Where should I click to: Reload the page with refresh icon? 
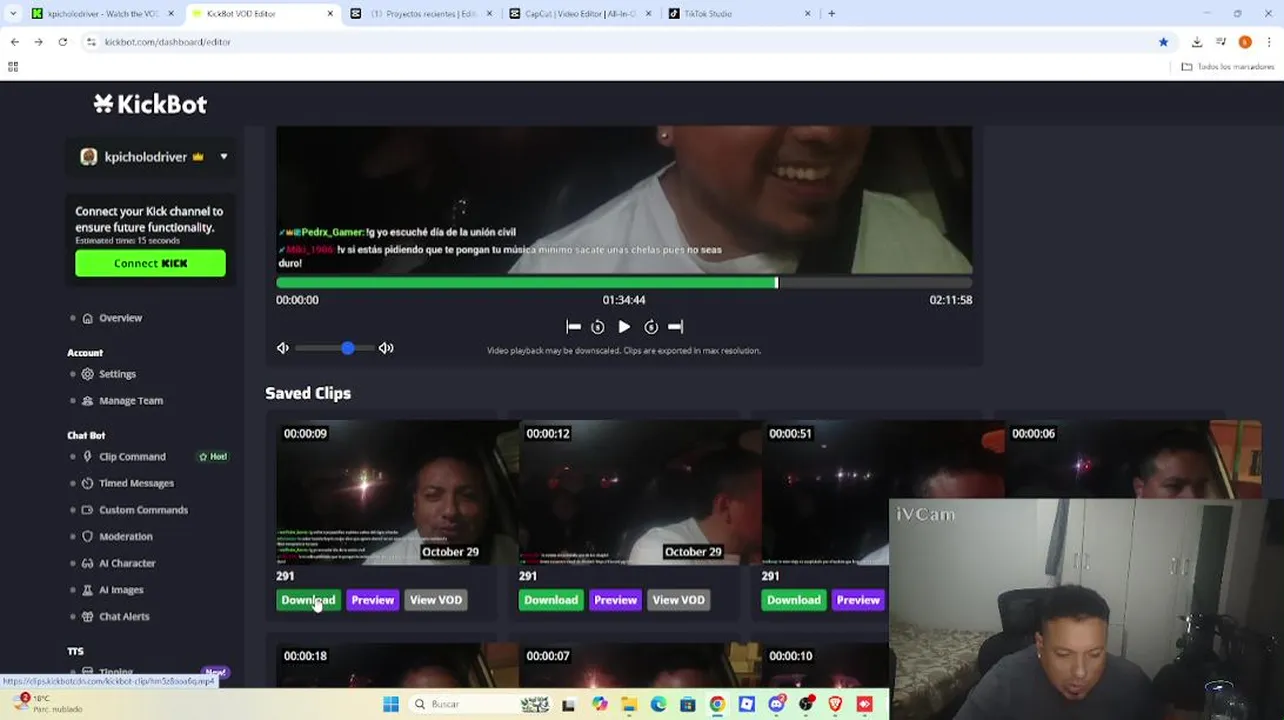(x=62, y=42)
